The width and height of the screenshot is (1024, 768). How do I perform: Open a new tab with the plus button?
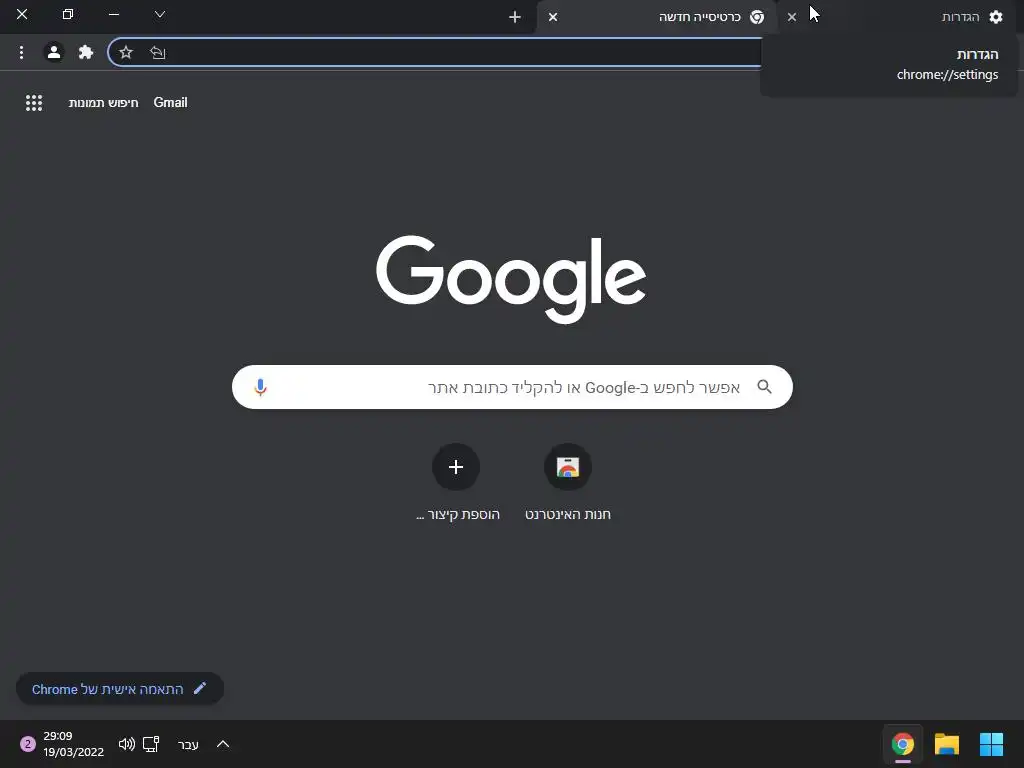click(515, 17)
